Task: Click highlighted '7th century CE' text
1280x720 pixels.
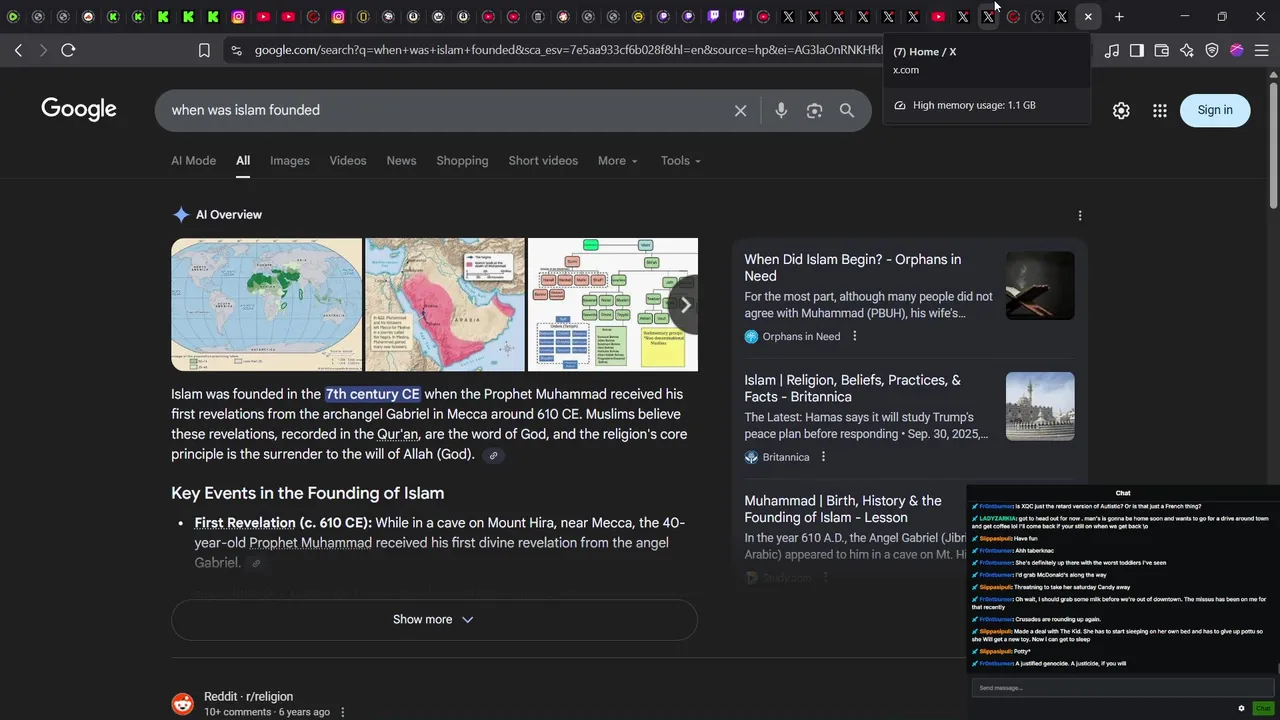Action: click(x=373, y=395)
